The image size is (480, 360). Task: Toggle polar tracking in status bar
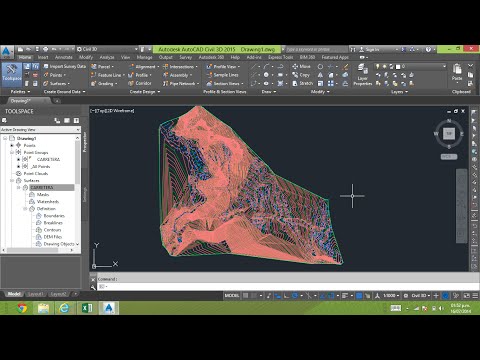[295, 295]
